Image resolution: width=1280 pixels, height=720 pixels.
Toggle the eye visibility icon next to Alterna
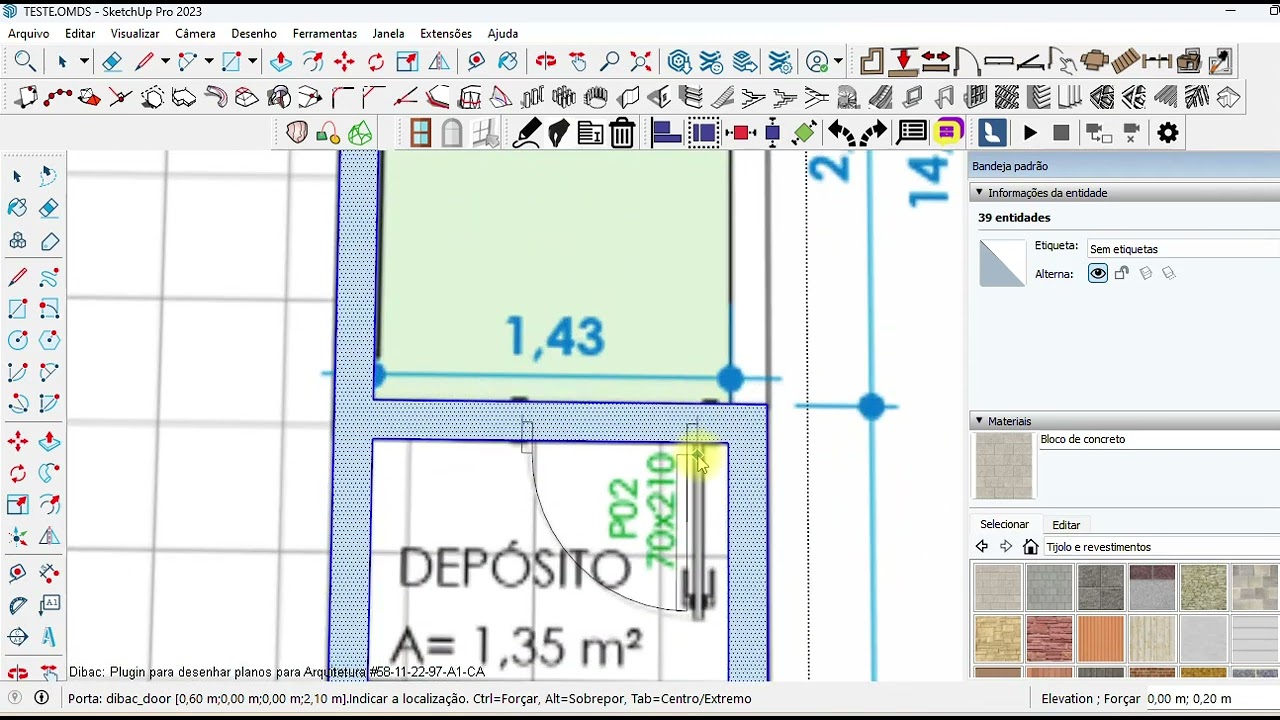[x=1098, y=273]
